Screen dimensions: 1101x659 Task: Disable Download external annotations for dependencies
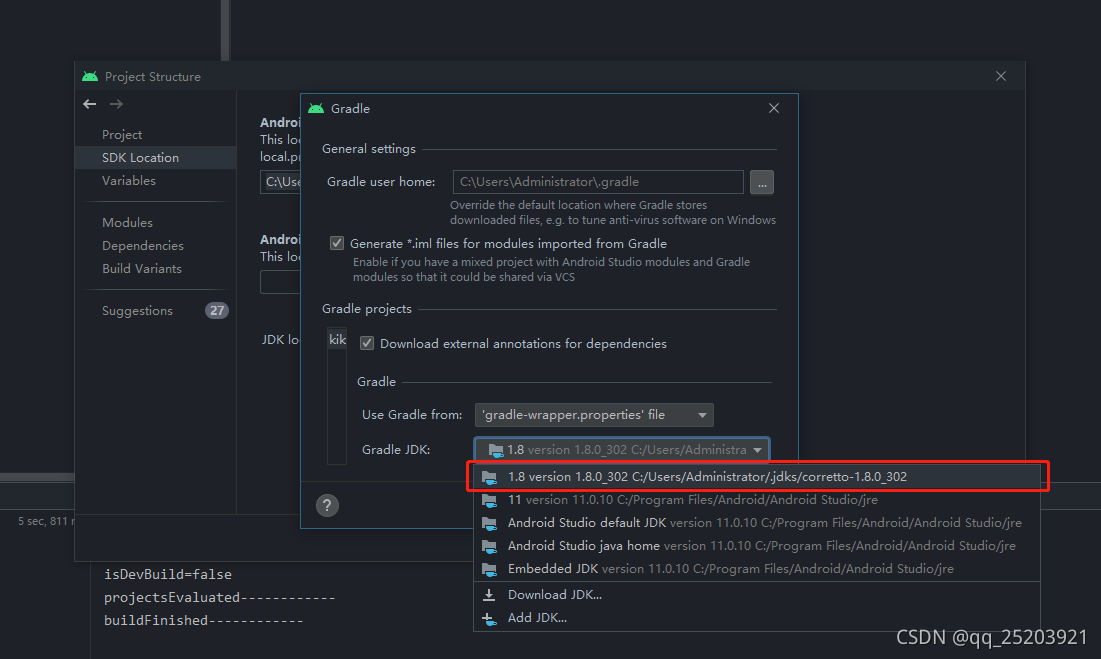tap(367, 343)
